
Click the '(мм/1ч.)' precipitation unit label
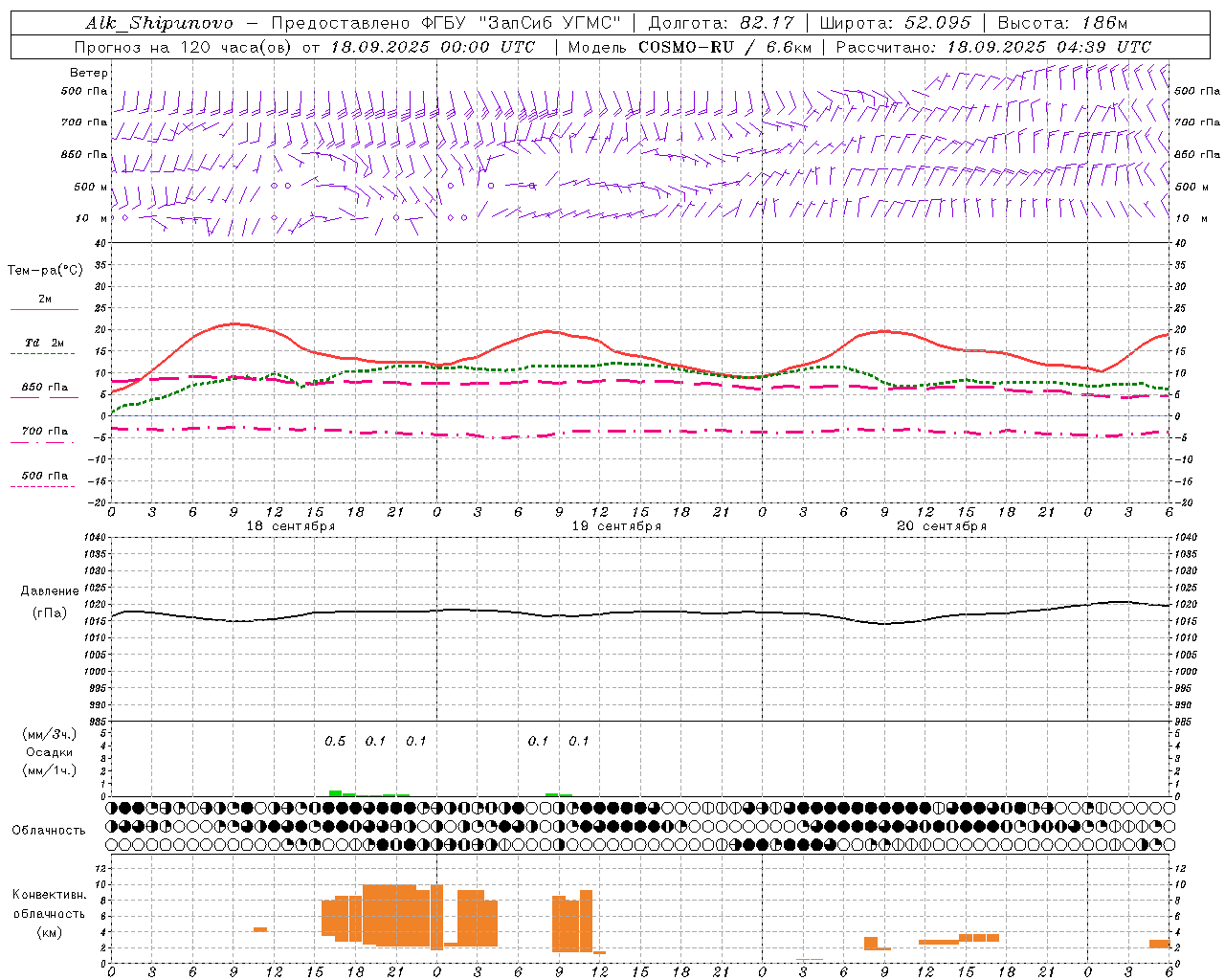pyautogui.click(x=50, y=770)
